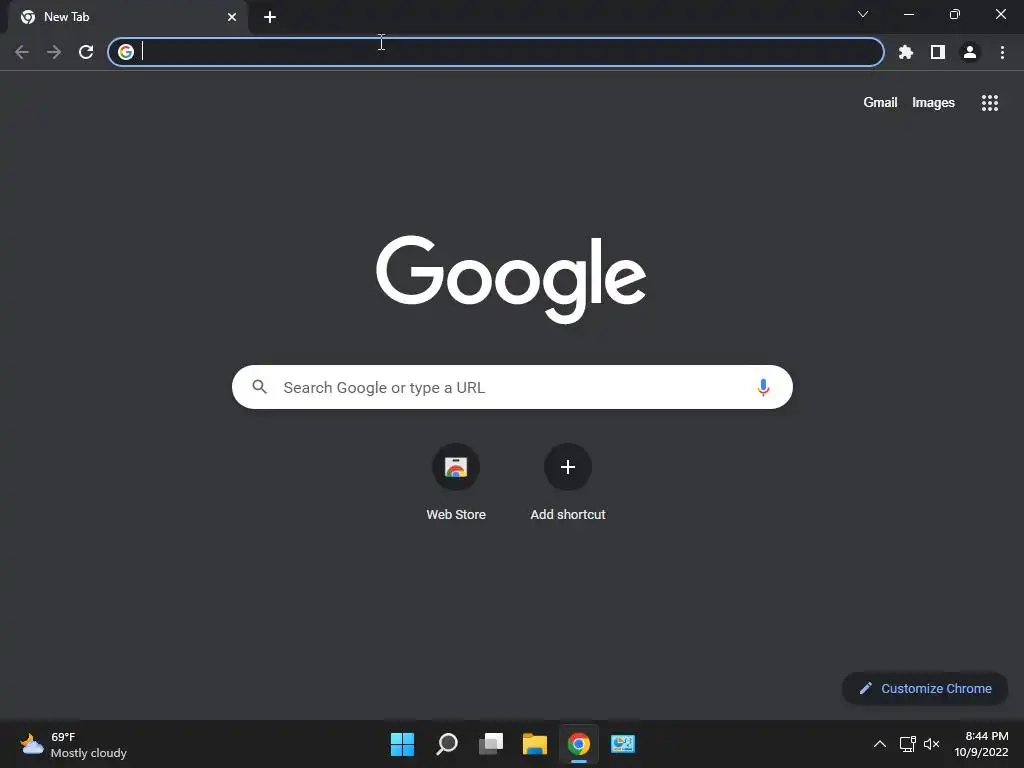
Task: Start voice search with the microphone
Action: coord(763,387)
